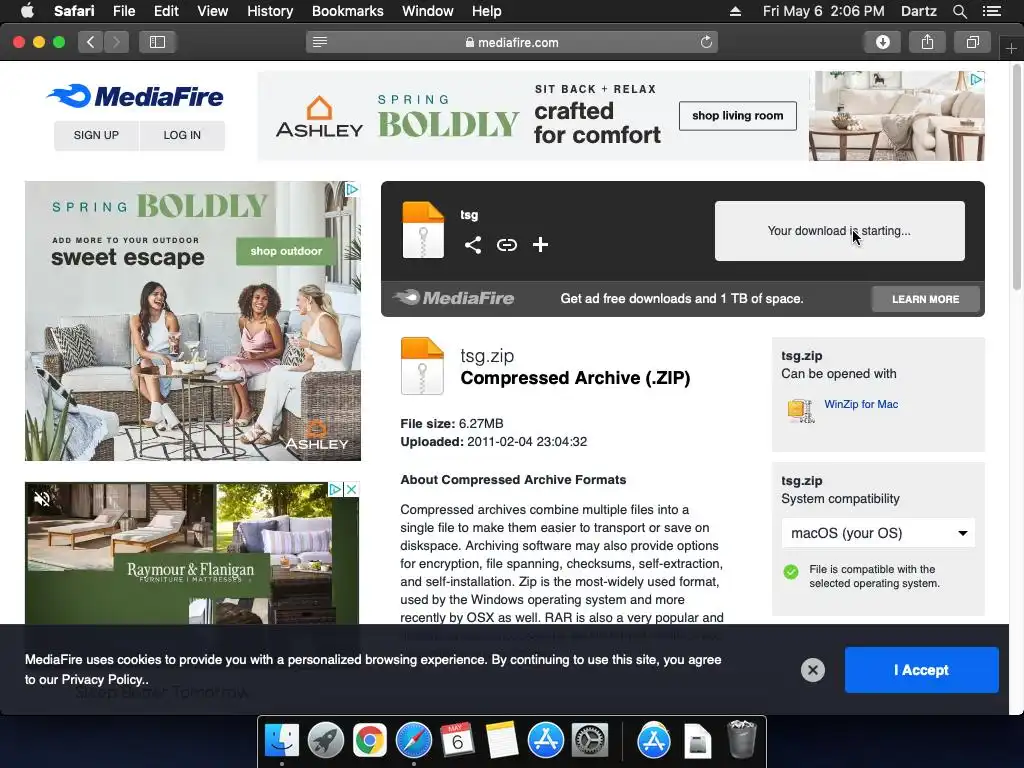Open Notes app in the Dock
This screenshot has height=768, width=1024.
[502, 741]
